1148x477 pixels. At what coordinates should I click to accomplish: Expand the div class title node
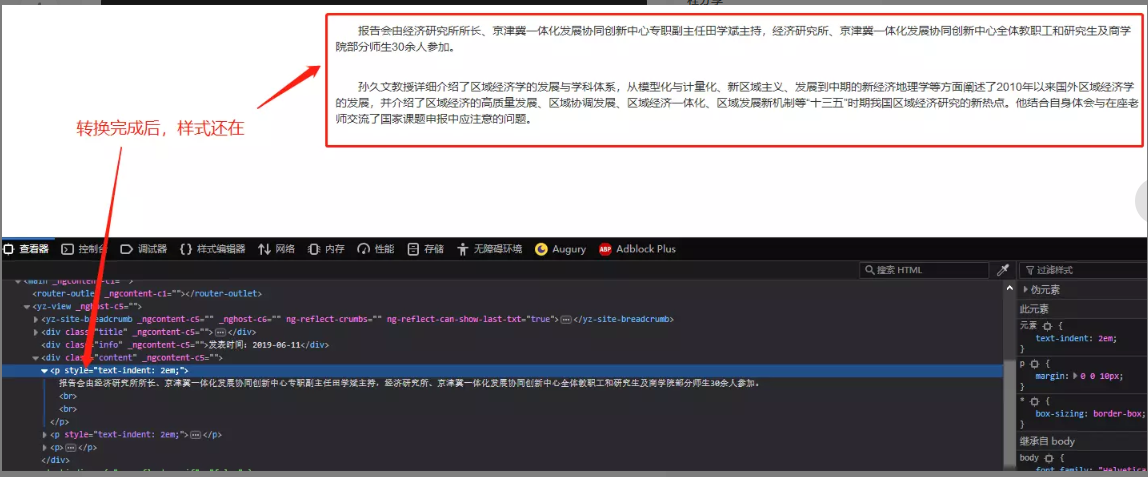point(36,332)
